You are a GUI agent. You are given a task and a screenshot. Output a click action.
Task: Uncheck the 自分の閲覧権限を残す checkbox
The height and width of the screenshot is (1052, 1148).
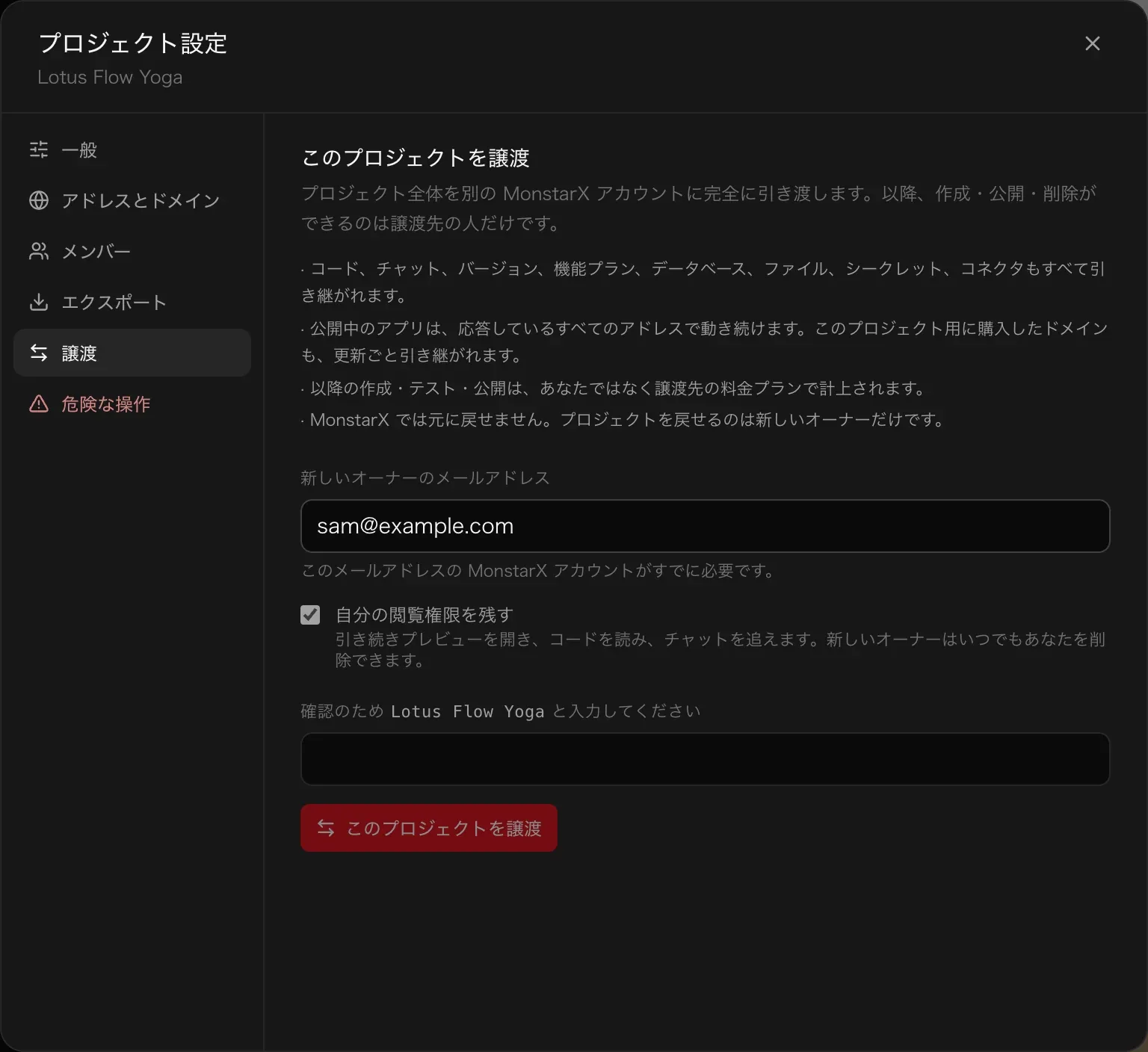(x=310, y=615)
